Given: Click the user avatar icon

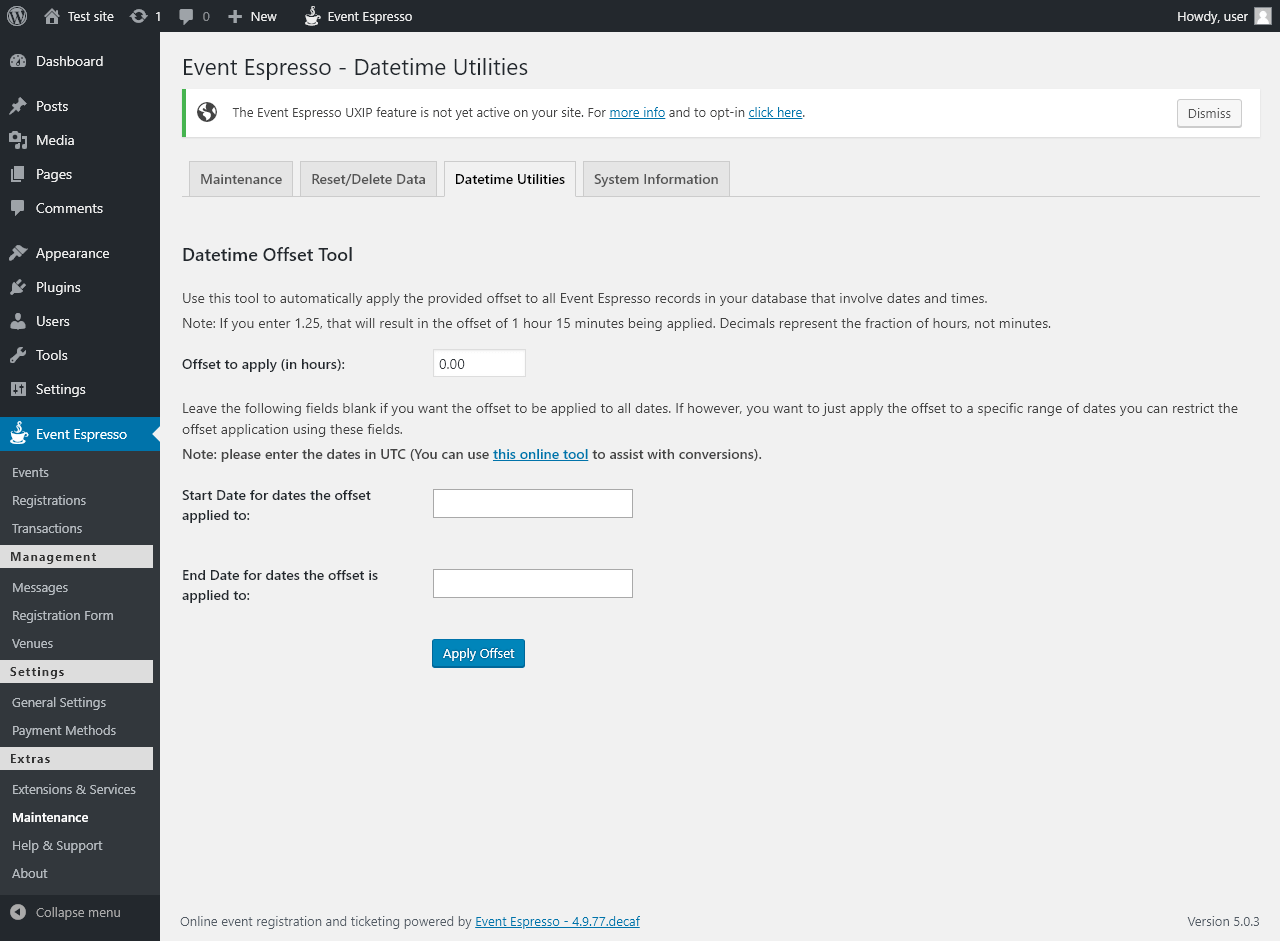Looking at the screenshot, I should (1263, 16).
